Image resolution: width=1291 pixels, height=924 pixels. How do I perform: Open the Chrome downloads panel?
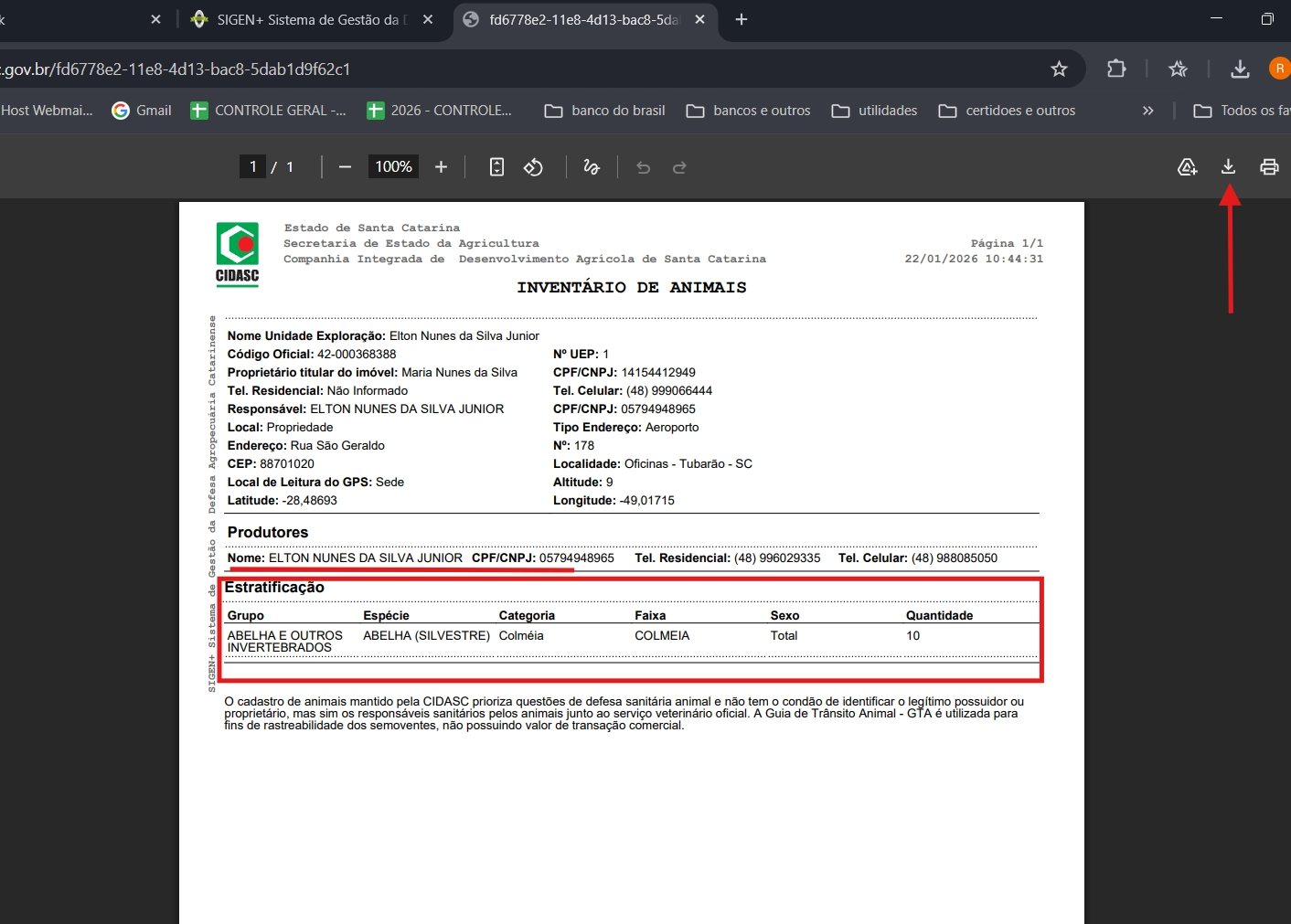pyautogui.click(x=1240, y=69)
